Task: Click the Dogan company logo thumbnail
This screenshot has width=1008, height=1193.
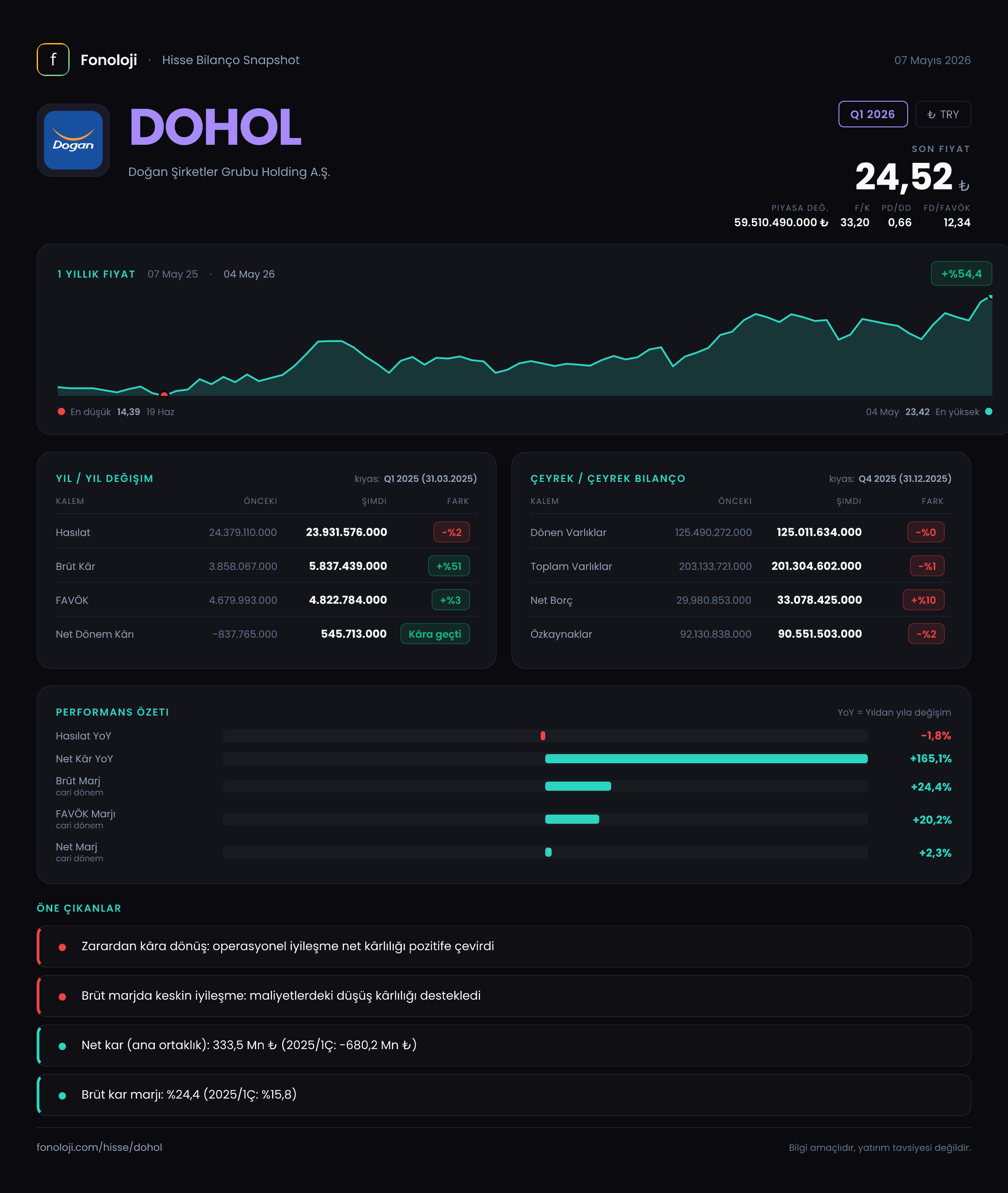Action: 73,140
